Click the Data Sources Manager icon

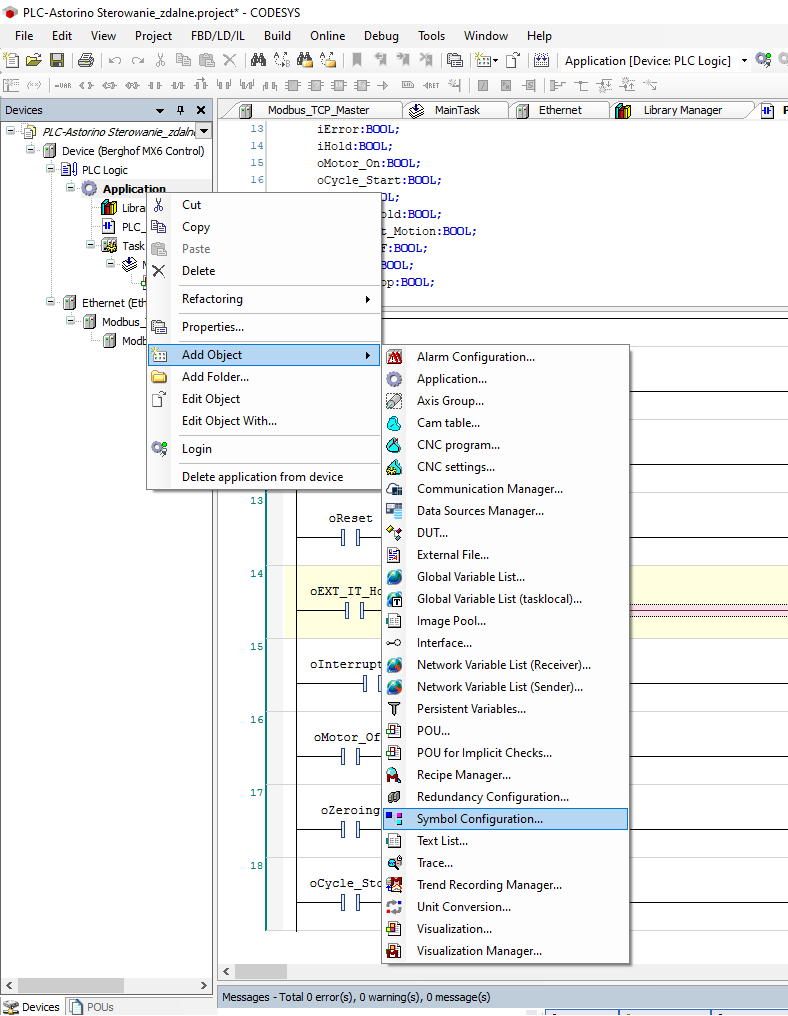pyautogui.click(x=394, y=511)
